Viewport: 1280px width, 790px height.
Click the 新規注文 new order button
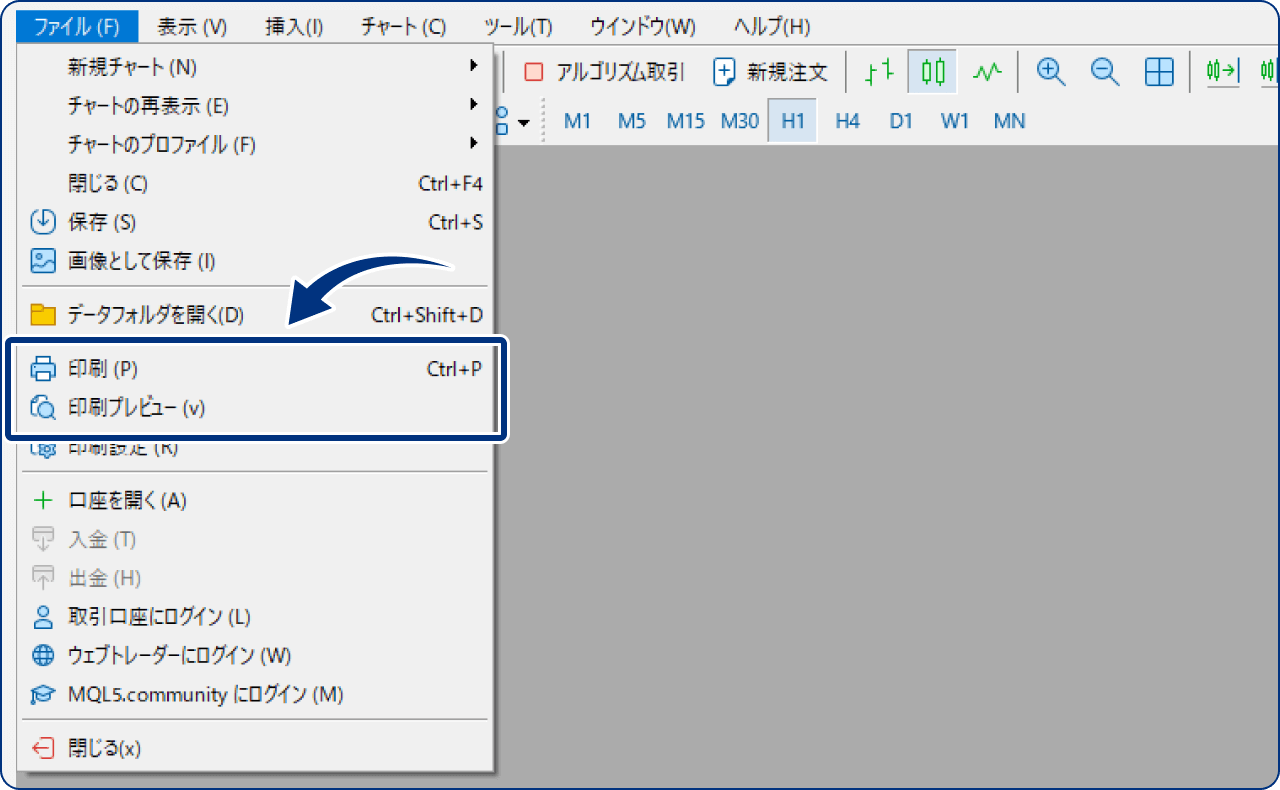[x=771, y=72]
